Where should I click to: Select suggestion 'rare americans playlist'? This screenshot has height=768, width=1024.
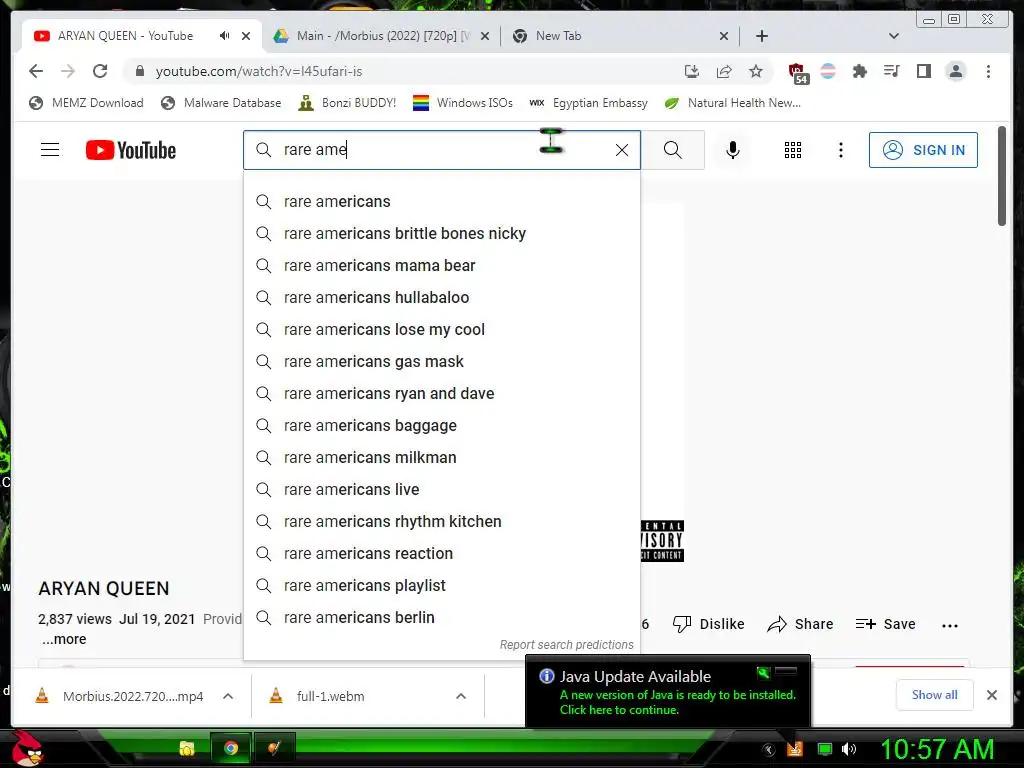[x=441, y=586]
